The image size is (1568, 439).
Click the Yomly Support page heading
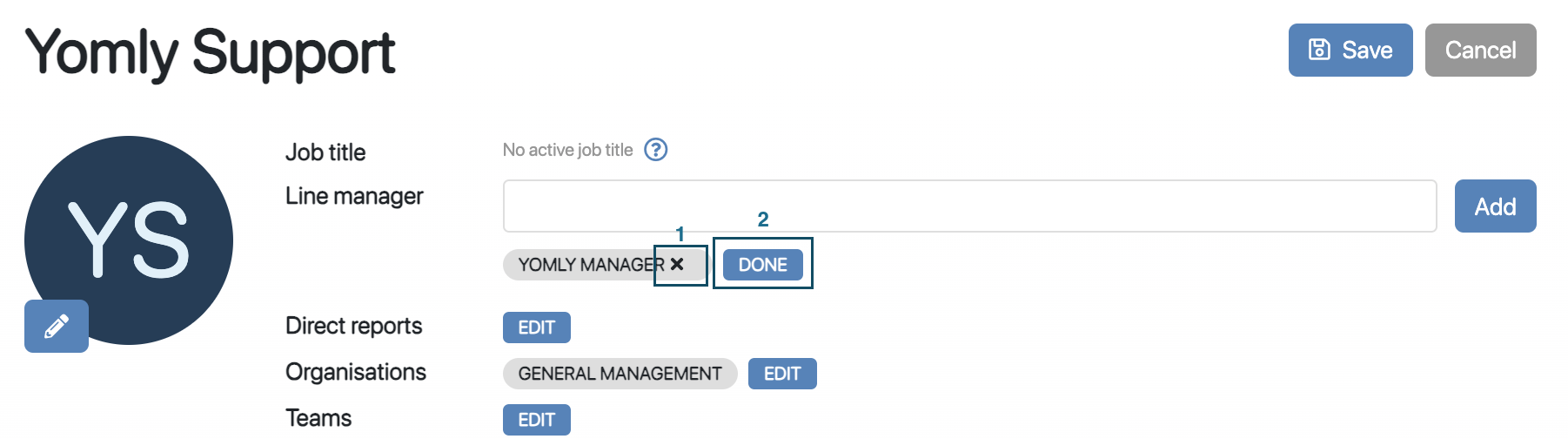tap(211, 52)
